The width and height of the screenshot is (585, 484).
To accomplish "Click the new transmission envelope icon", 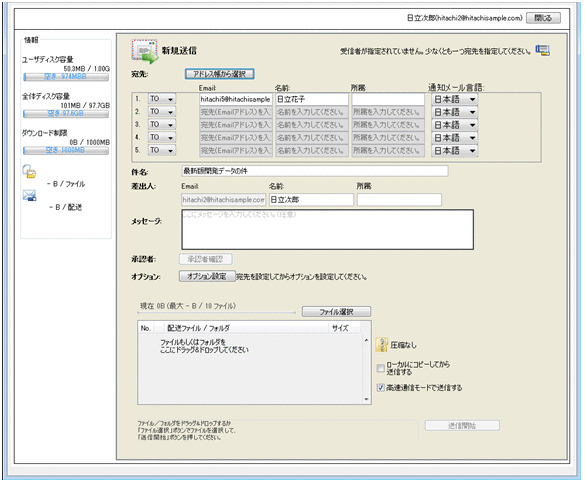I will (144, 50).
